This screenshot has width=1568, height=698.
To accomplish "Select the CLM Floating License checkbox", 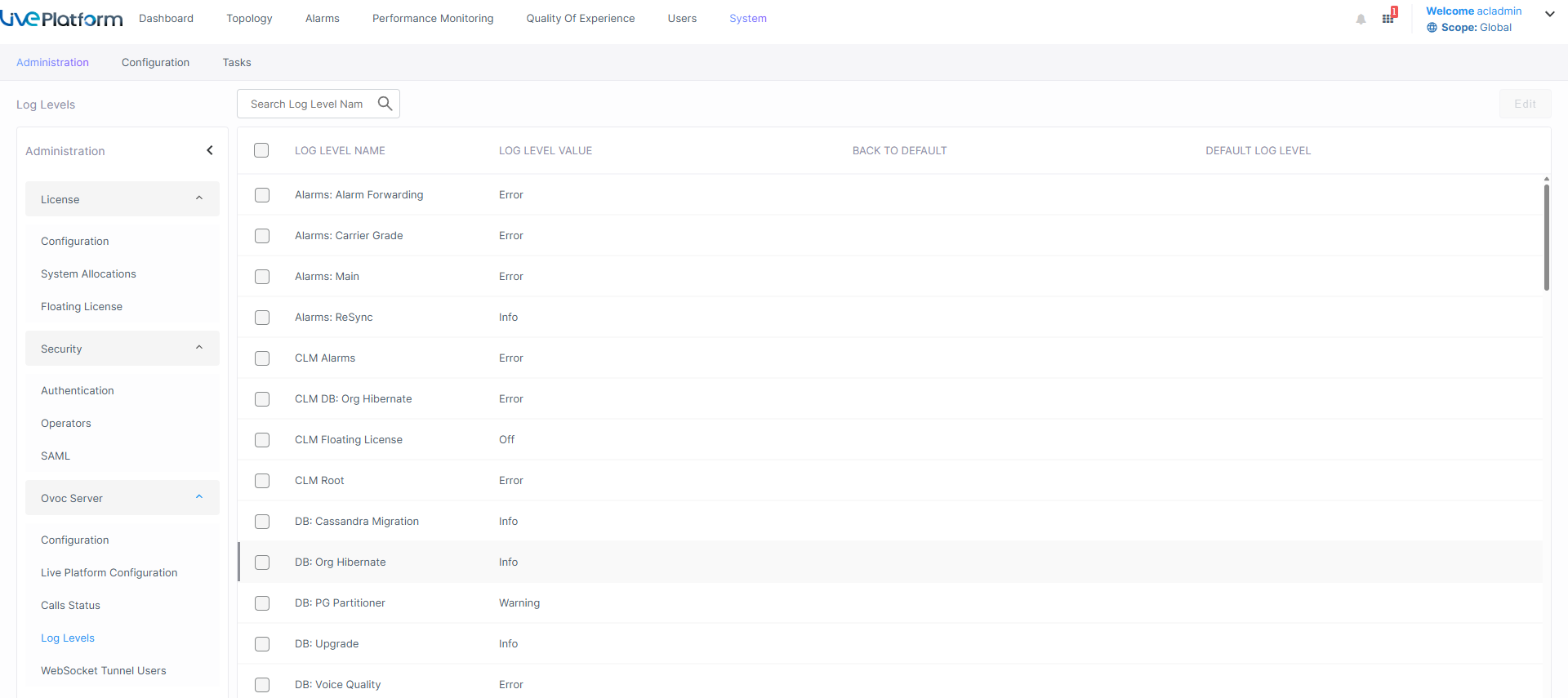I will [262, 440].
